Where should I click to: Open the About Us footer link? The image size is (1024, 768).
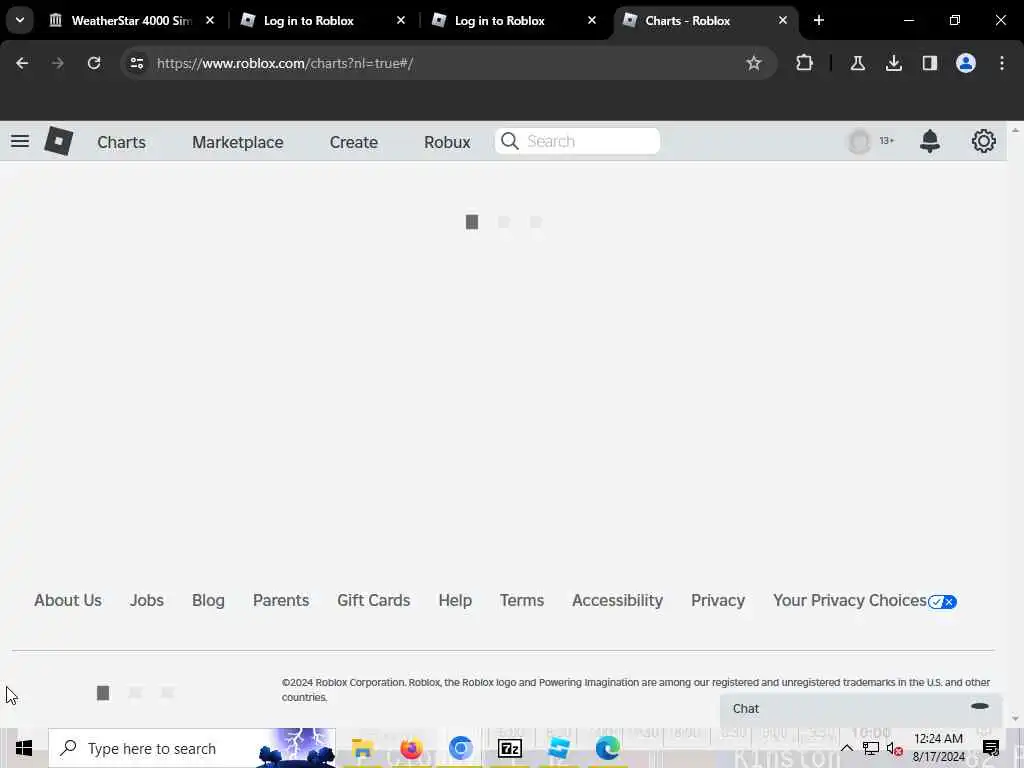[68, 600]
